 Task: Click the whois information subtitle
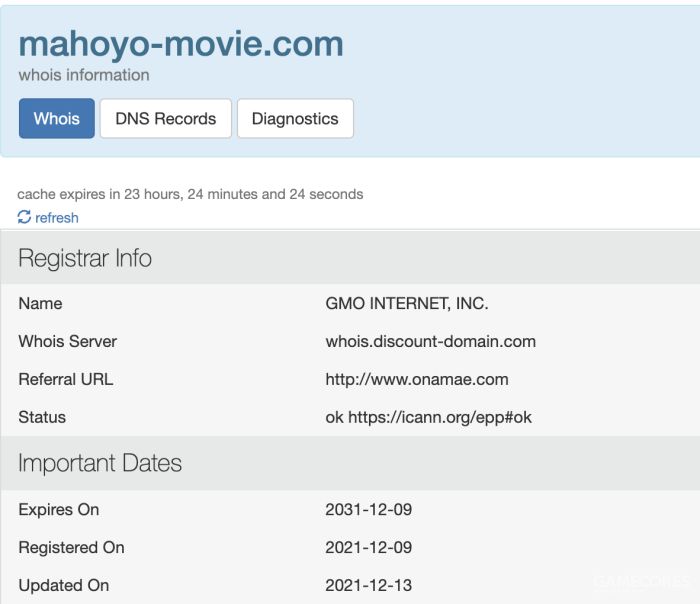point(84,75)
